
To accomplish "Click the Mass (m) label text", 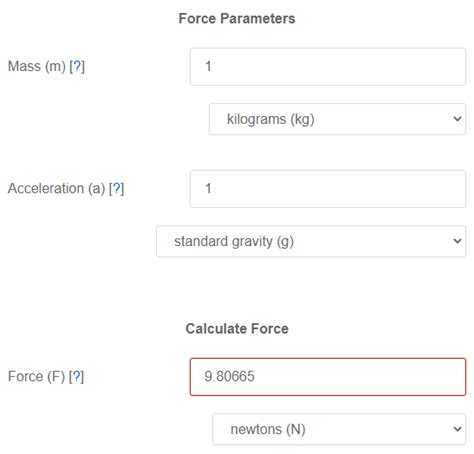I will [x=37, y=66].
